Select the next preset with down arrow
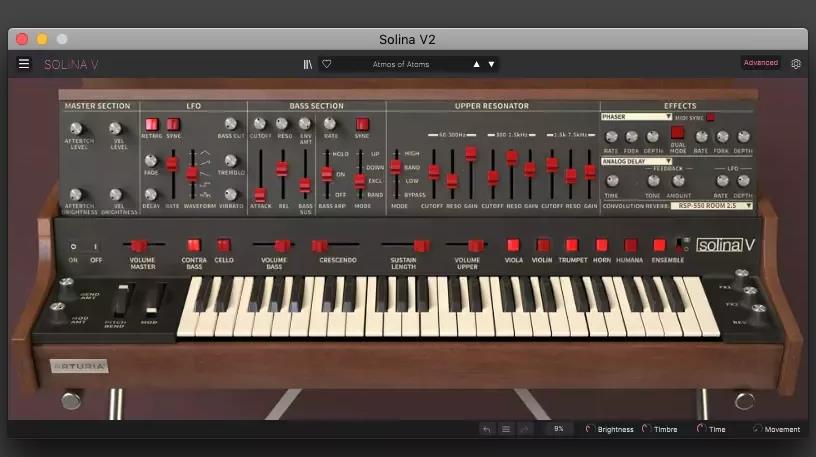 click(491, 64)
